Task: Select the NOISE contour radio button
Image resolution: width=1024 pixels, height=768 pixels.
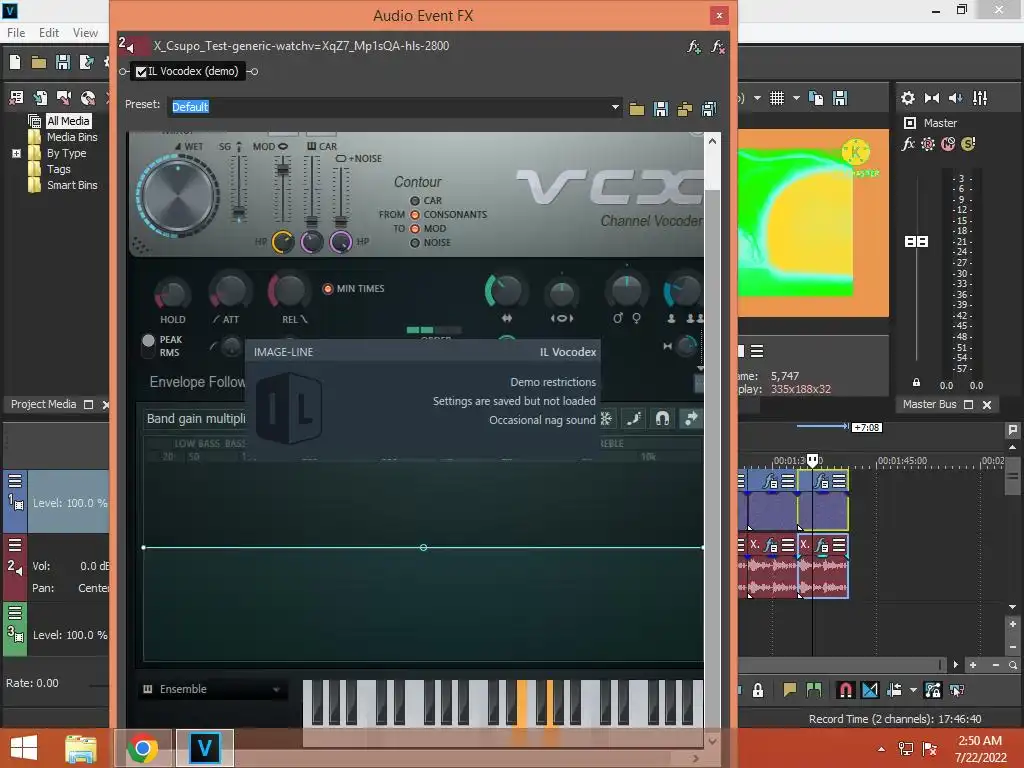Action: pyautogui.click(x=415, y=243)
